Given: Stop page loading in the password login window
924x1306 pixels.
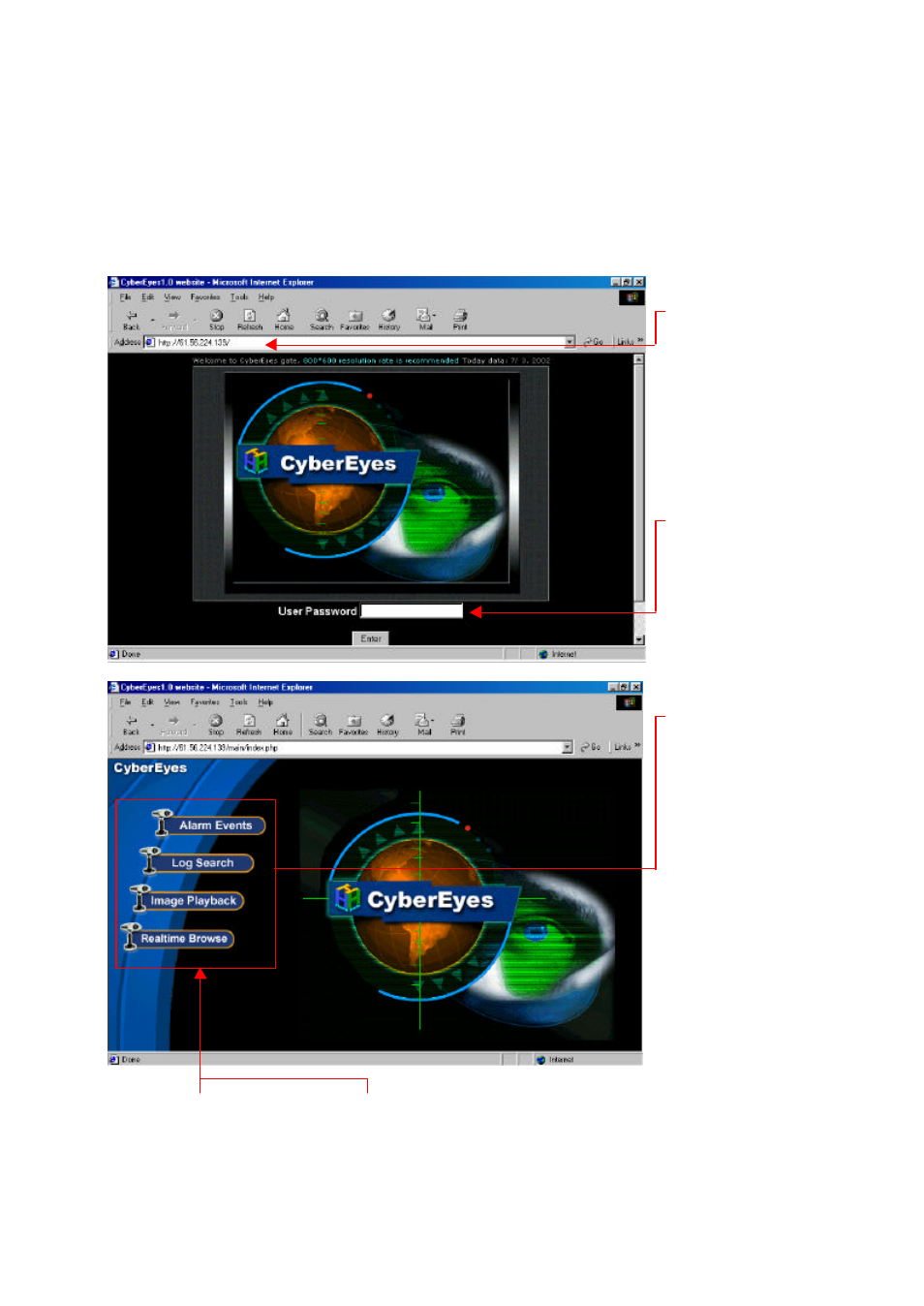Looking at the screenshot, I should [x=217, y=320].
